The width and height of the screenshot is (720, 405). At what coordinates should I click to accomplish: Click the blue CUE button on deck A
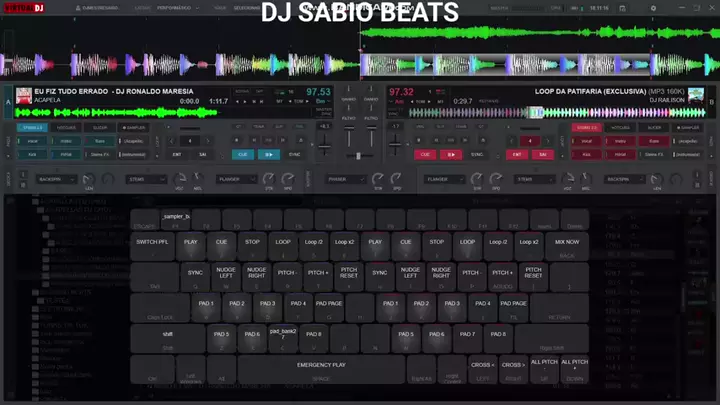(242, 155)
